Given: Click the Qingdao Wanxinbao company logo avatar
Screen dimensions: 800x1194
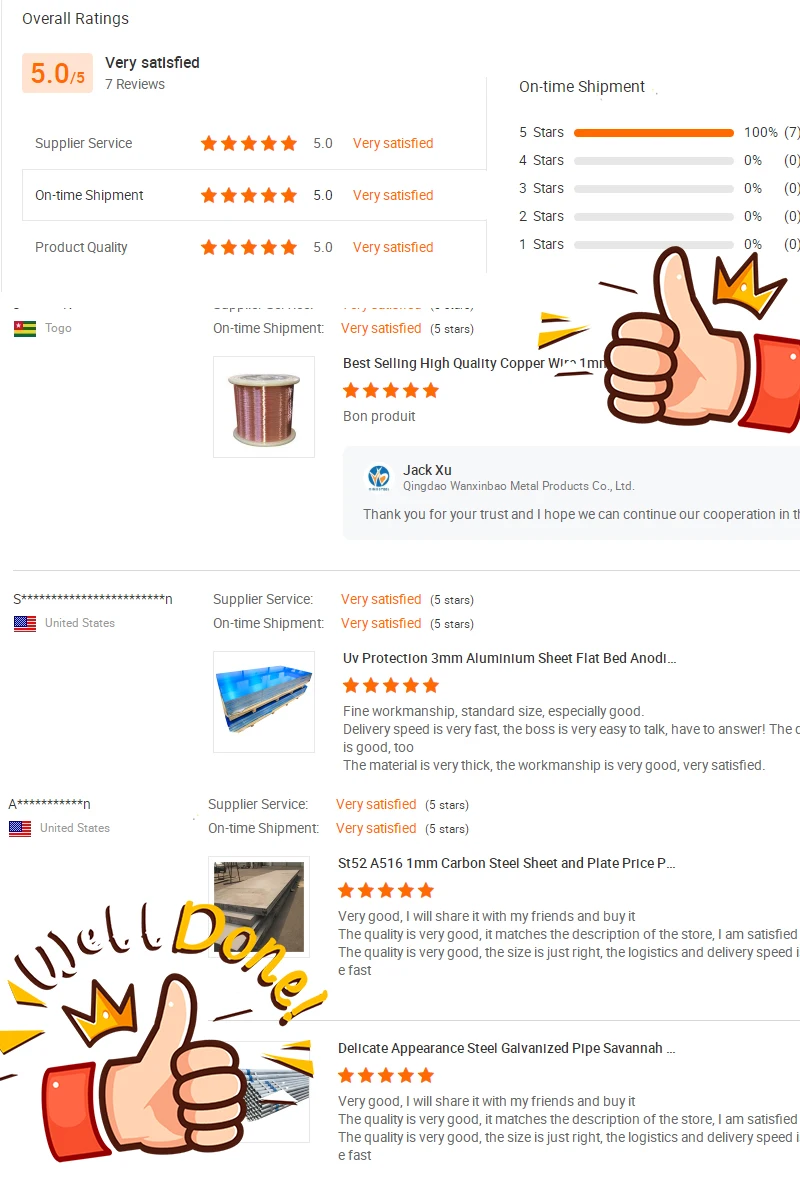Looking at the screenshot, I should pyautogui.click(x=379, y=477).
